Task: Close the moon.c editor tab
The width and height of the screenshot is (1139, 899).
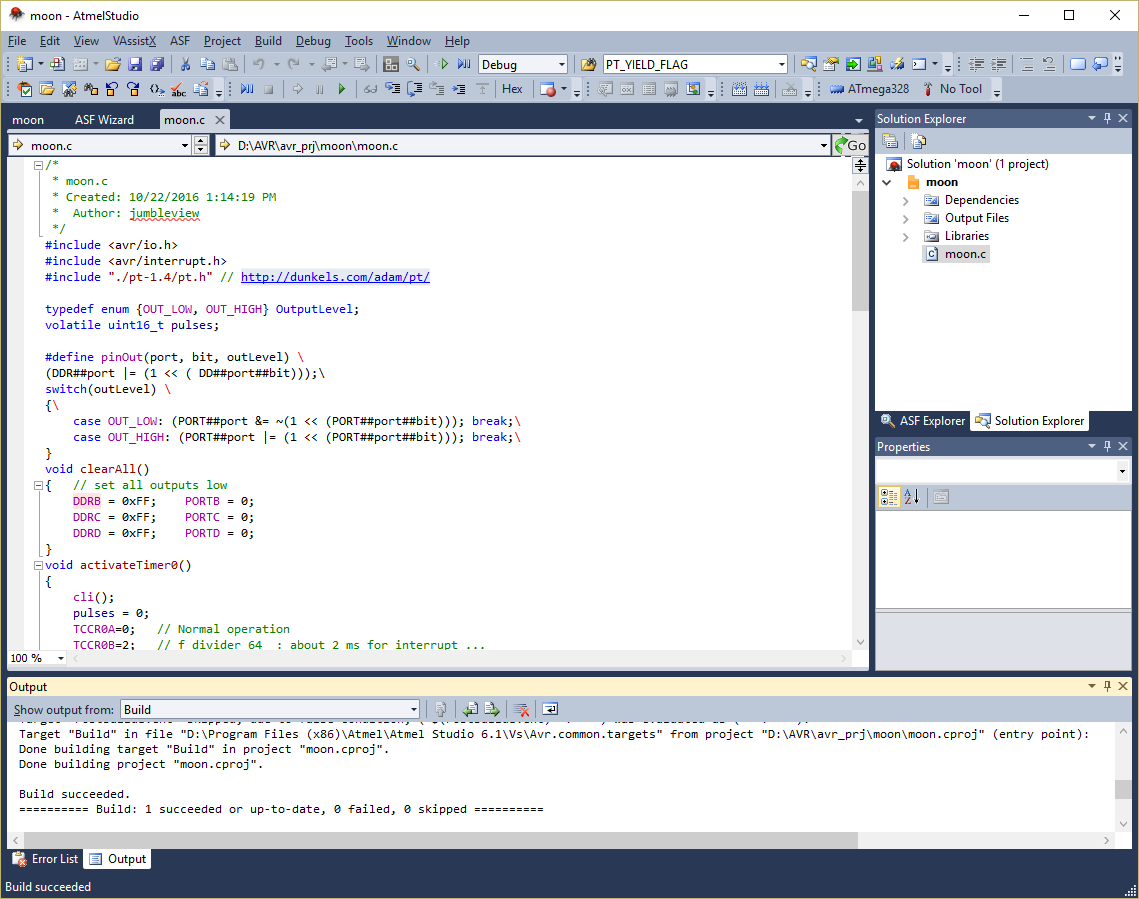Action: pos(219,119)
